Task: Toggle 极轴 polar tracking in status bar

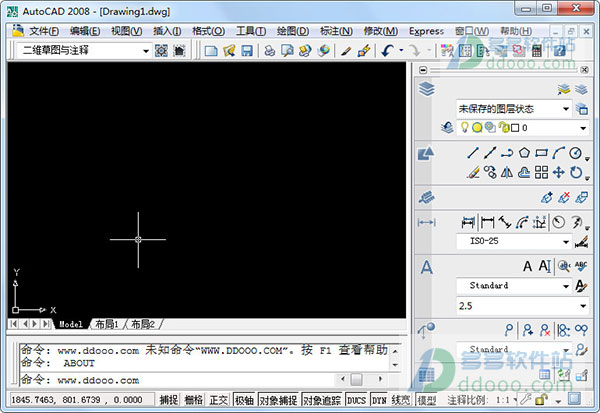Action: point(245,400)
